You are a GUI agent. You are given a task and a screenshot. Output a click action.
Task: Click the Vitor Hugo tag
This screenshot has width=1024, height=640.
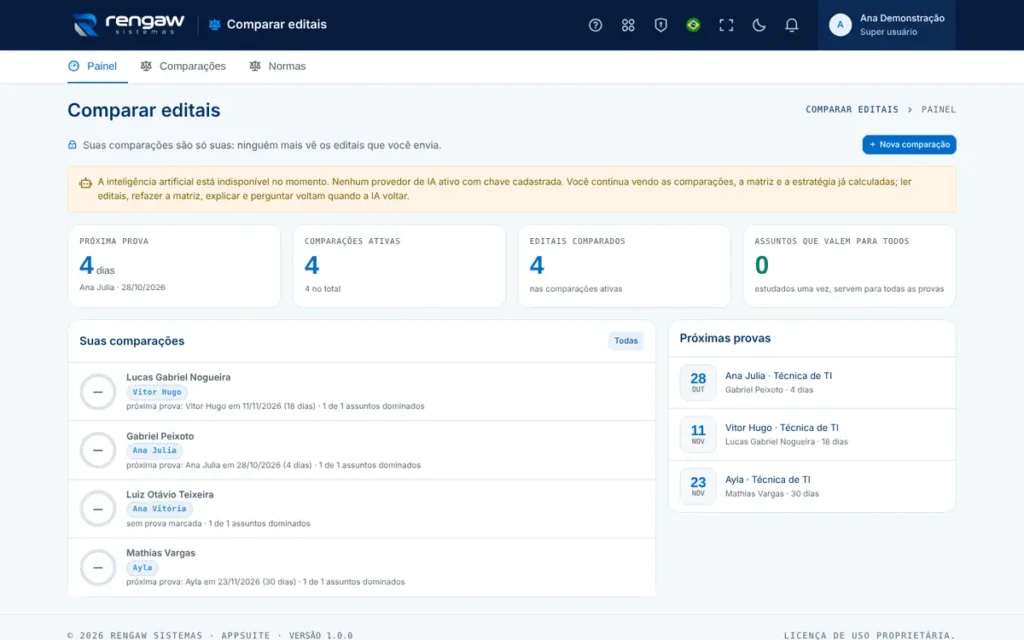click(x=157, y=392)
